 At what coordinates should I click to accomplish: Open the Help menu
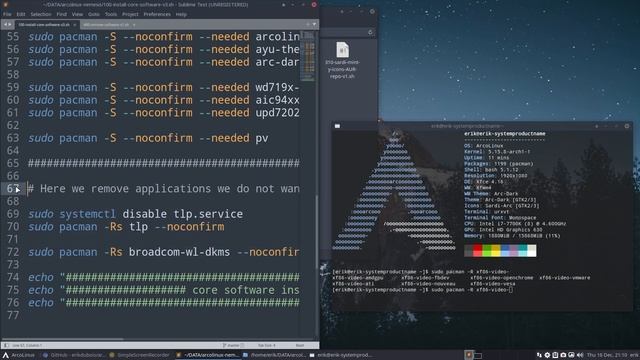coord(181,14)
